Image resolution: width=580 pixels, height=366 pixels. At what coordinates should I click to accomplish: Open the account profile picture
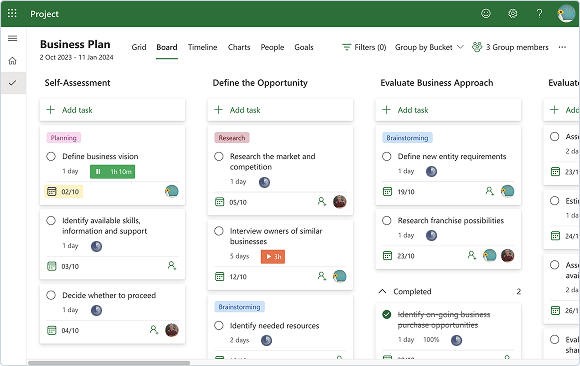pyautogui.click(x=566, y=14)
